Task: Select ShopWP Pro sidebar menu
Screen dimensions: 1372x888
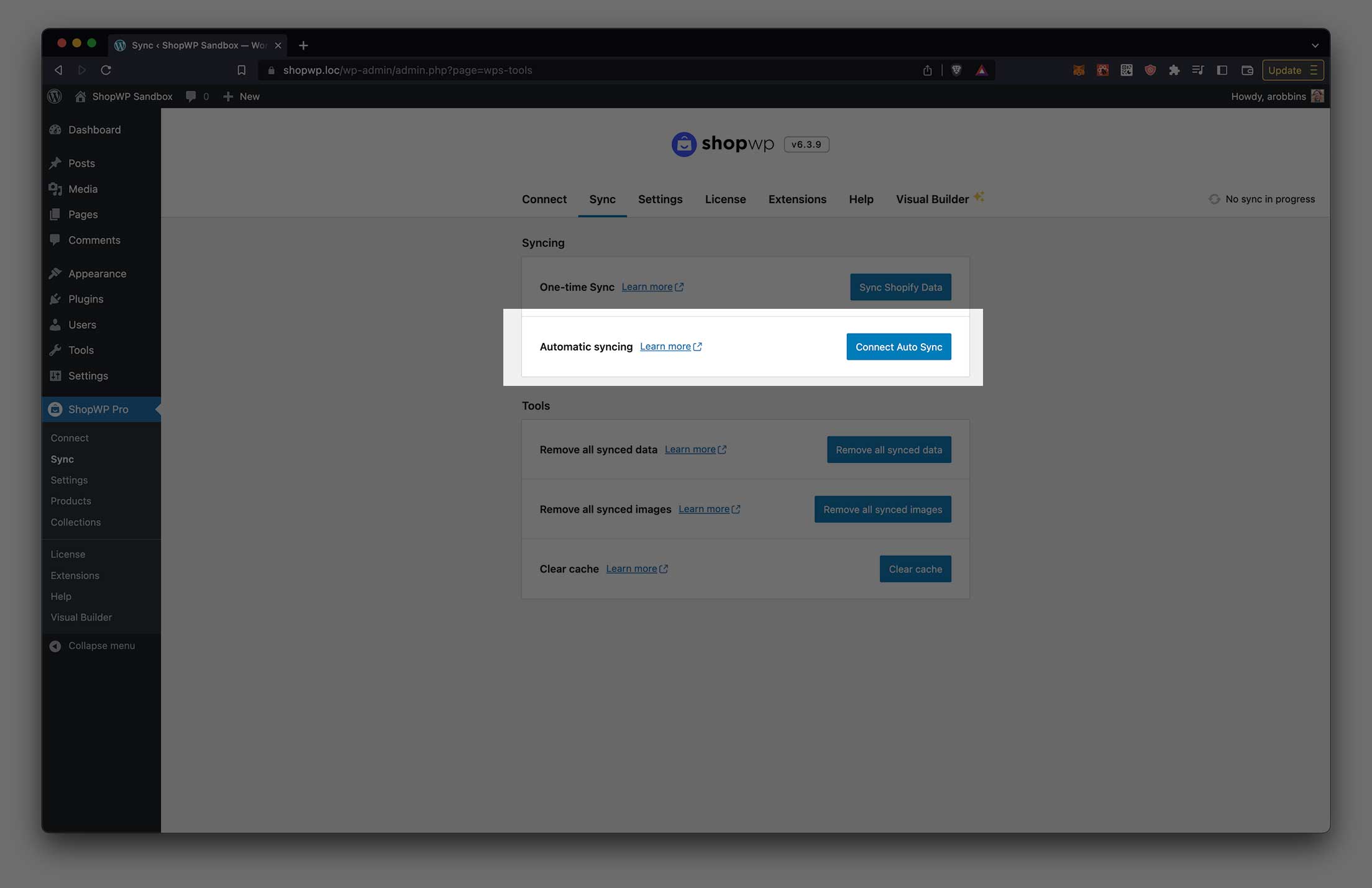Action: [x=101, y=410]
